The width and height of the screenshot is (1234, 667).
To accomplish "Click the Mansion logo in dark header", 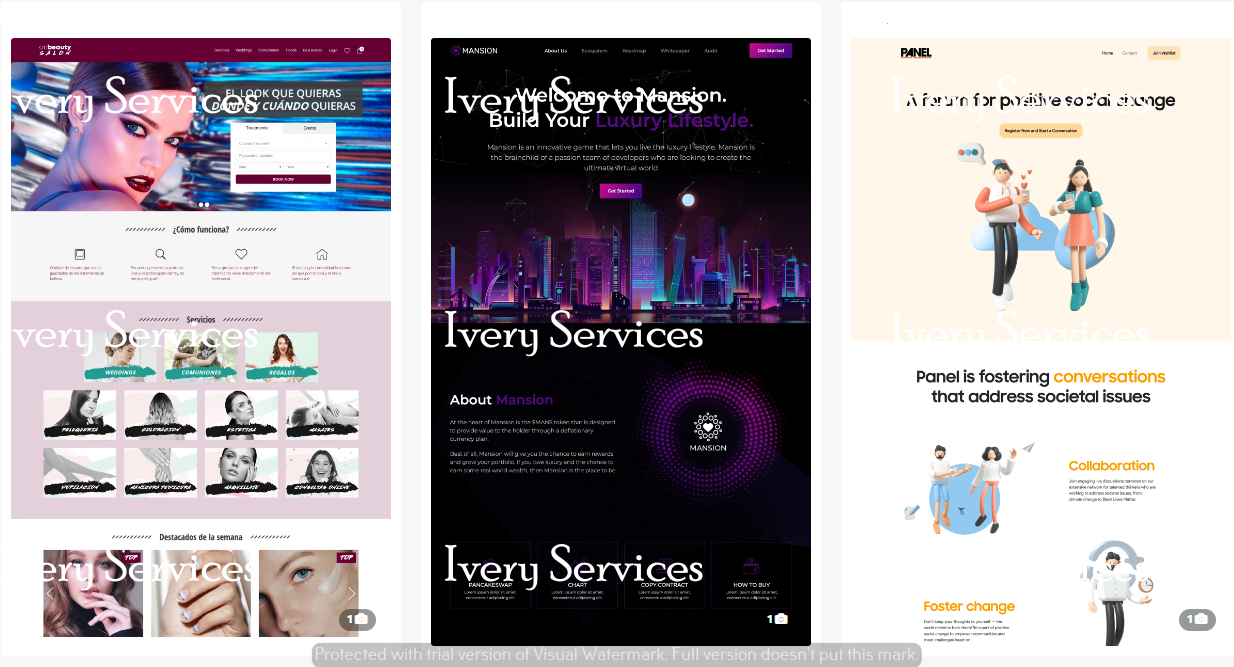I will (x=474, y=50).
